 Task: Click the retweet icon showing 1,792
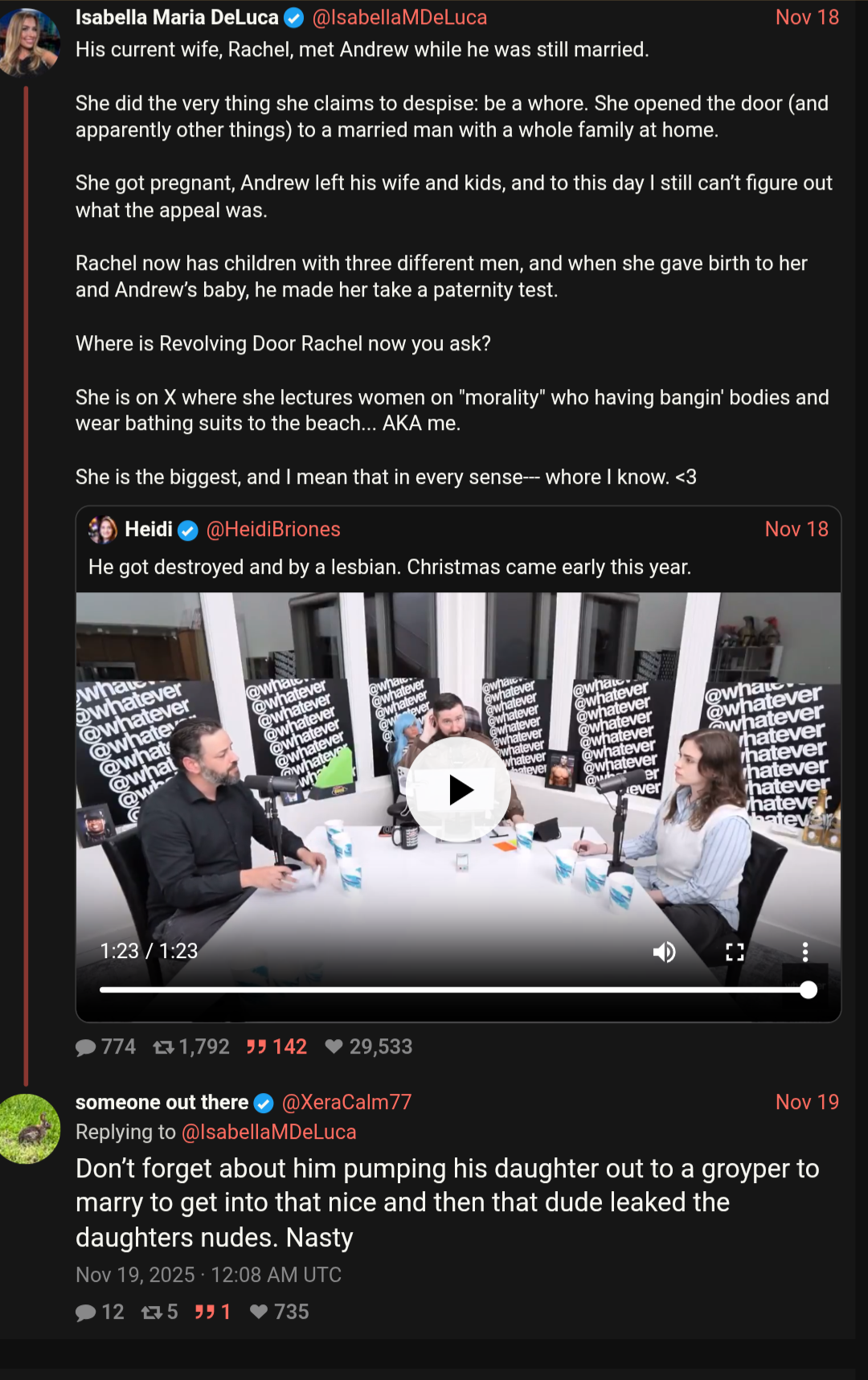(164, 1047)
